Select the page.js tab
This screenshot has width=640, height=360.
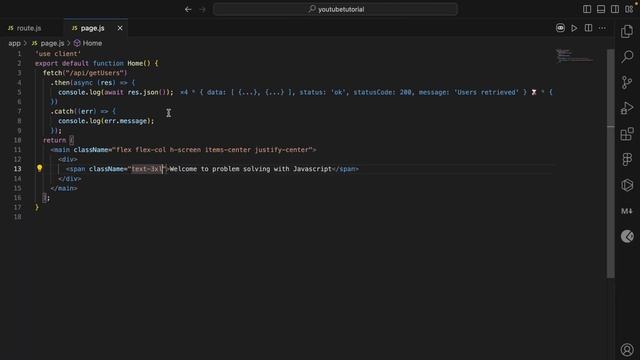point(92,28)
